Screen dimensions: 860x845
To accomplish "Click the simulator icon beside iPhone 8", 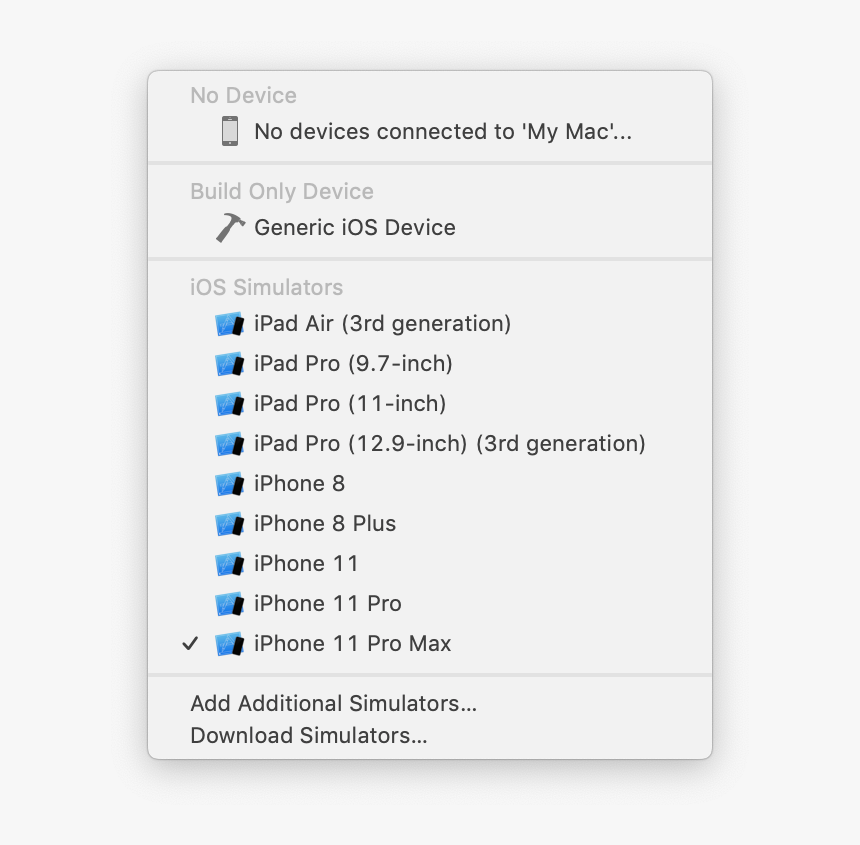I will (230, 483).
